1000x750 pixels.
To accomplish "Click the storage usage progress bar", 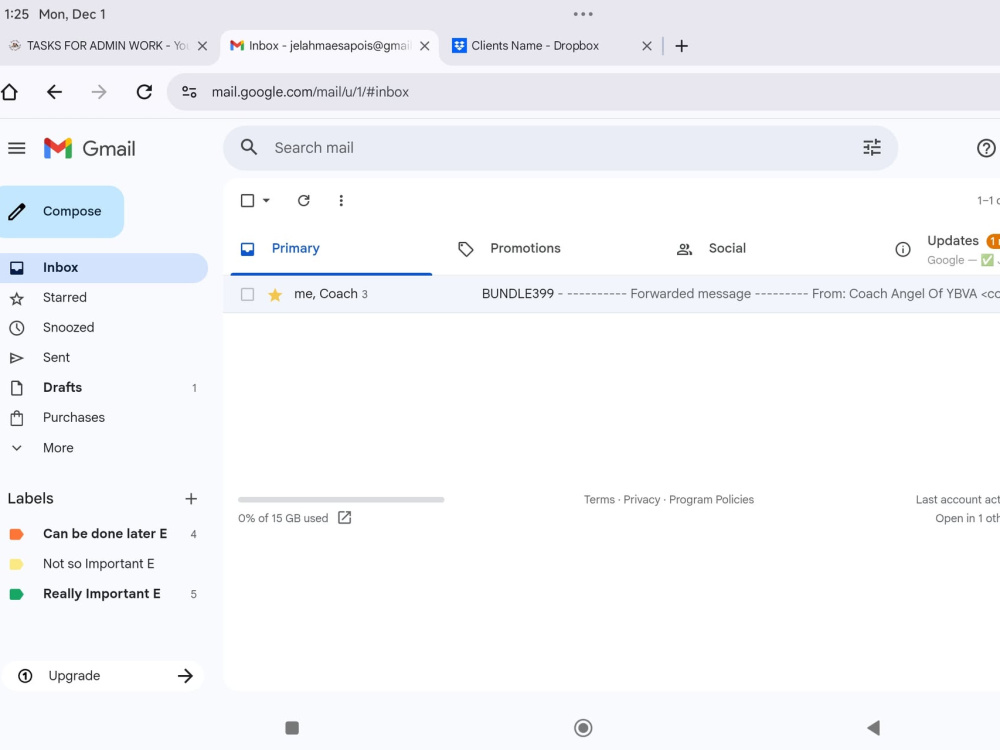I will [341, 500].
